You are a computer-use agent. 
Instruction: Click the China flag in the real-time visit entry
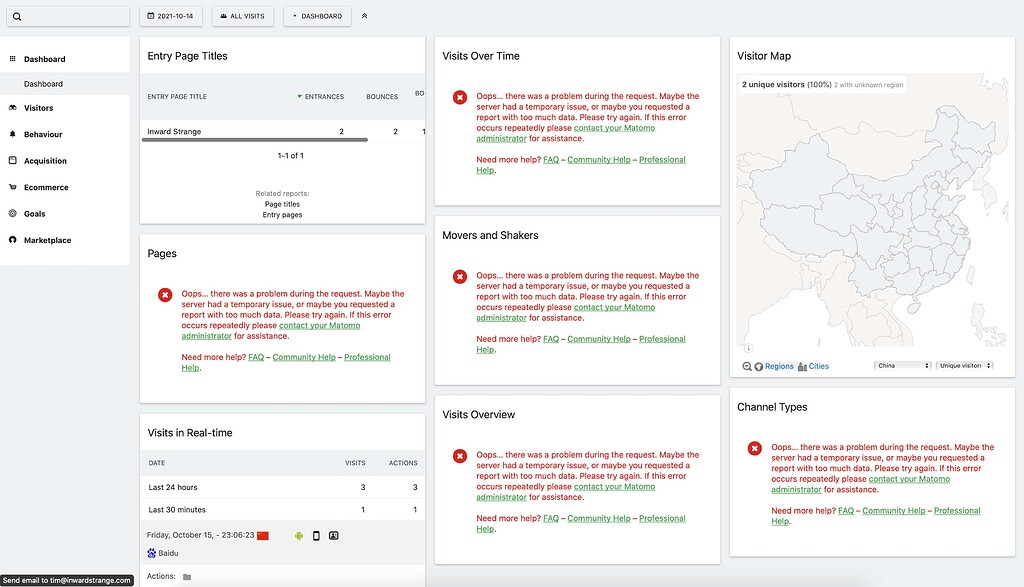(x=261, y=534)
